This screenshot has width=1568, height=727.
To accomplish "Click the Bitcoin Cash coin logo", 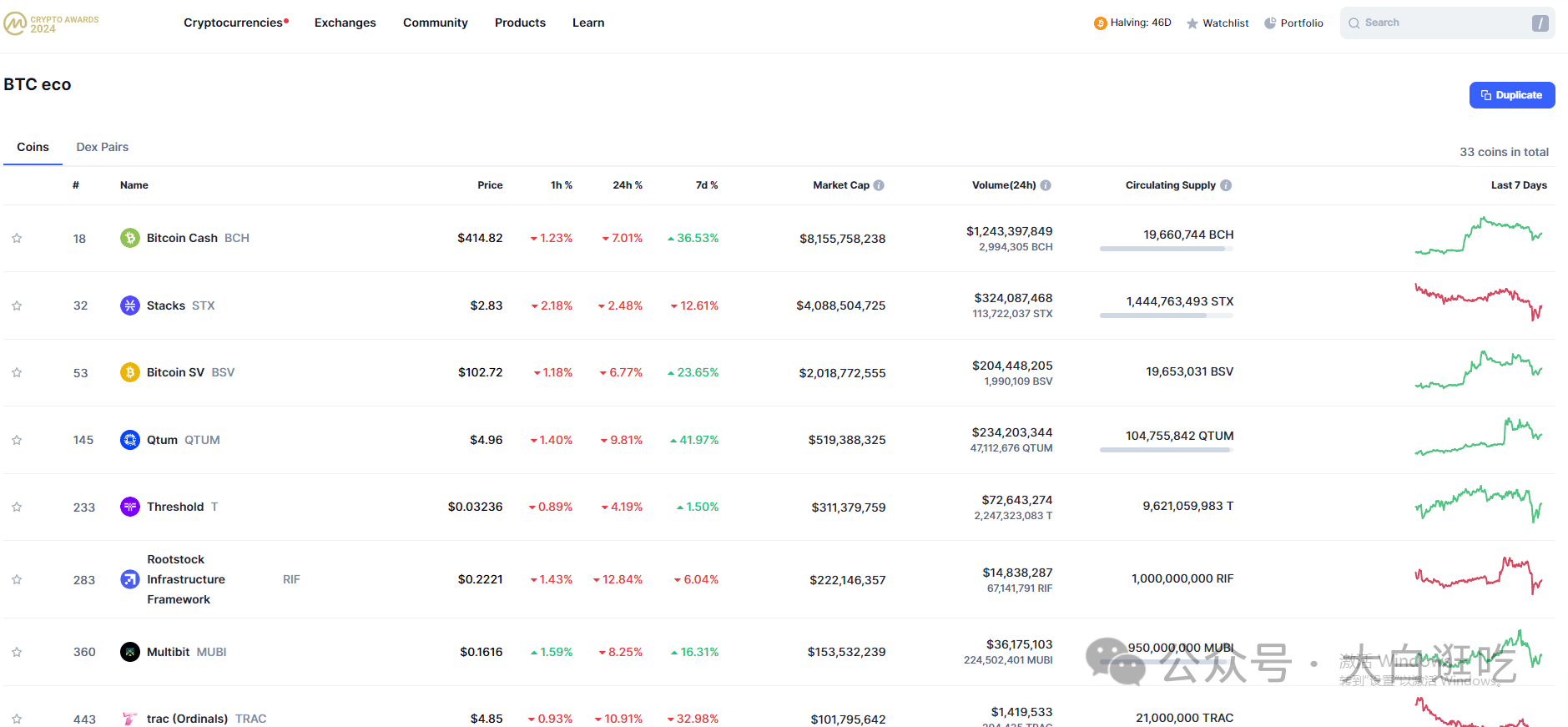I will 130,238.
